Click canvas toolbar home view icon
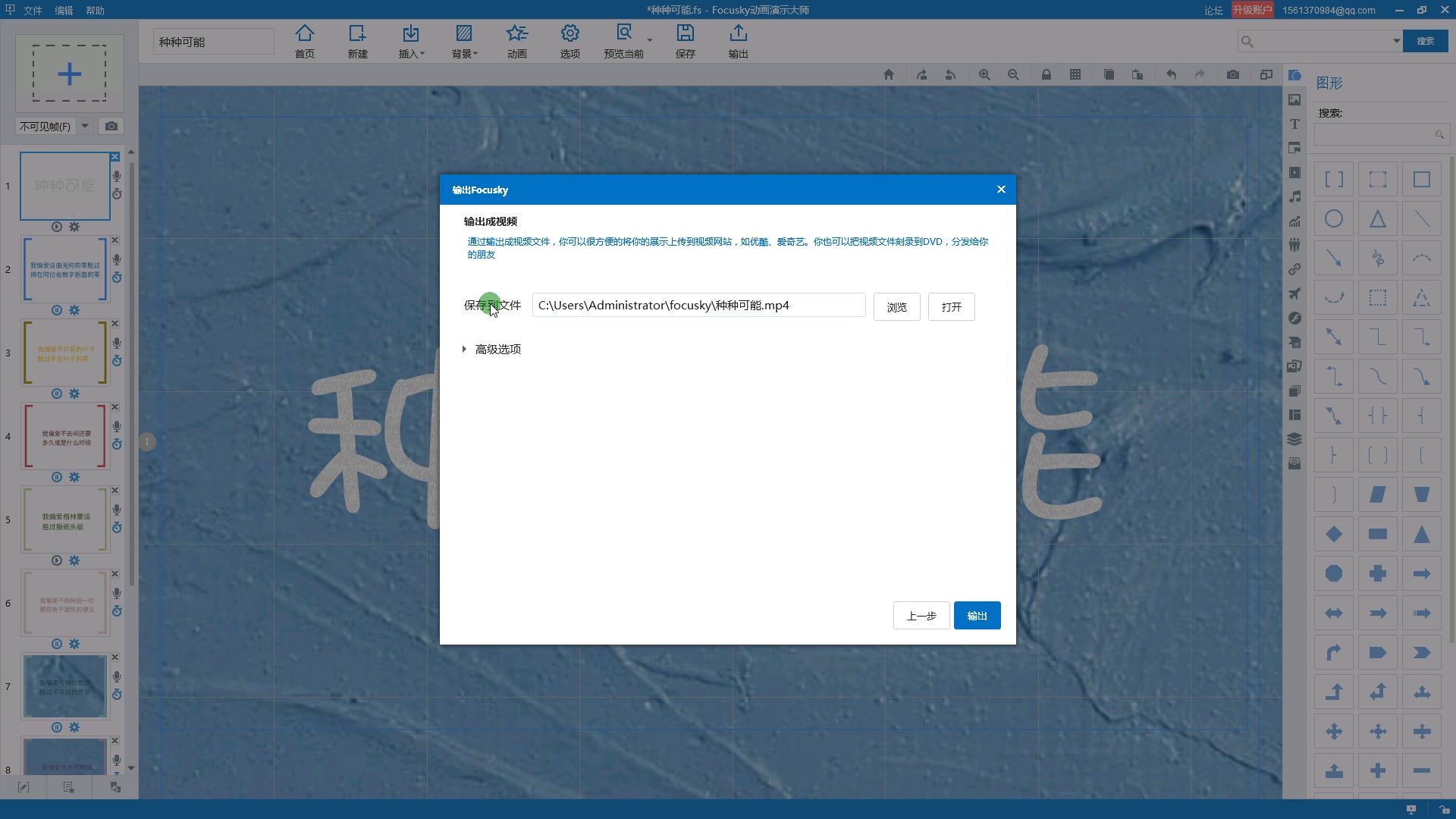Viewport: 1456px width, 819px height. (889, 74)
